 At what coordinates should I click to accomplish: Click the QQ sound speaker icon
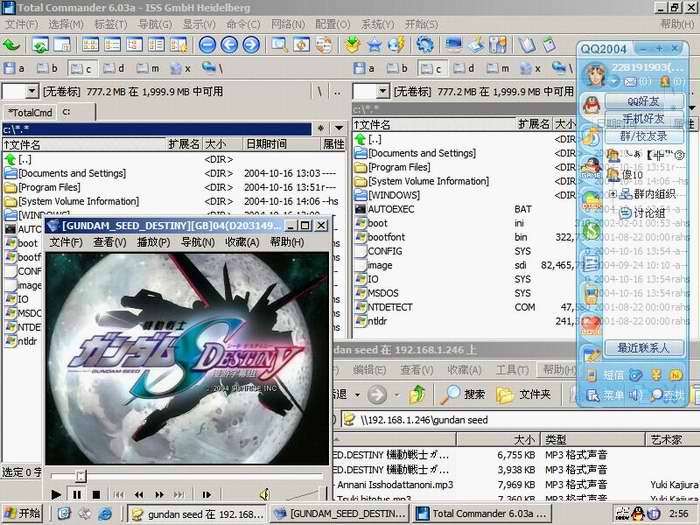point(633,395)
